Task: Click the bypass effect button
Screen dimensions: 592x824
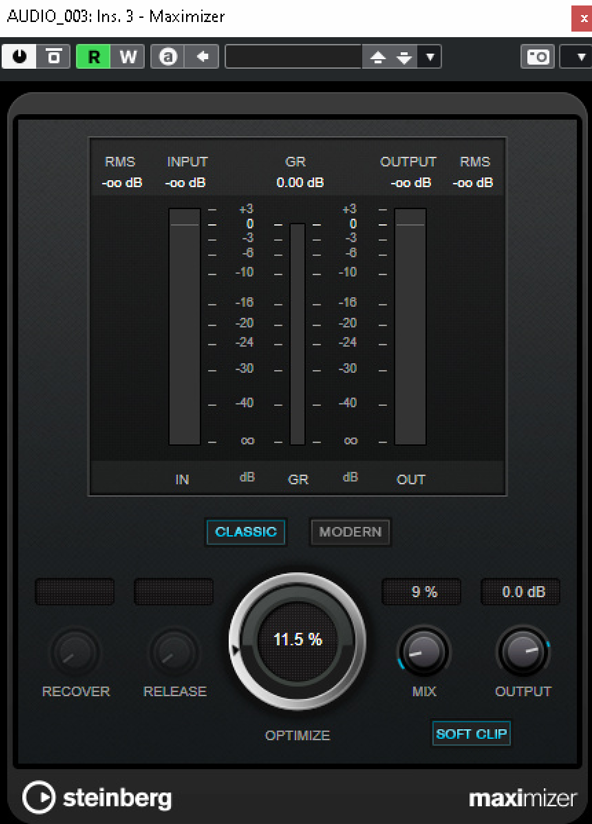Action: coord(53,56)
